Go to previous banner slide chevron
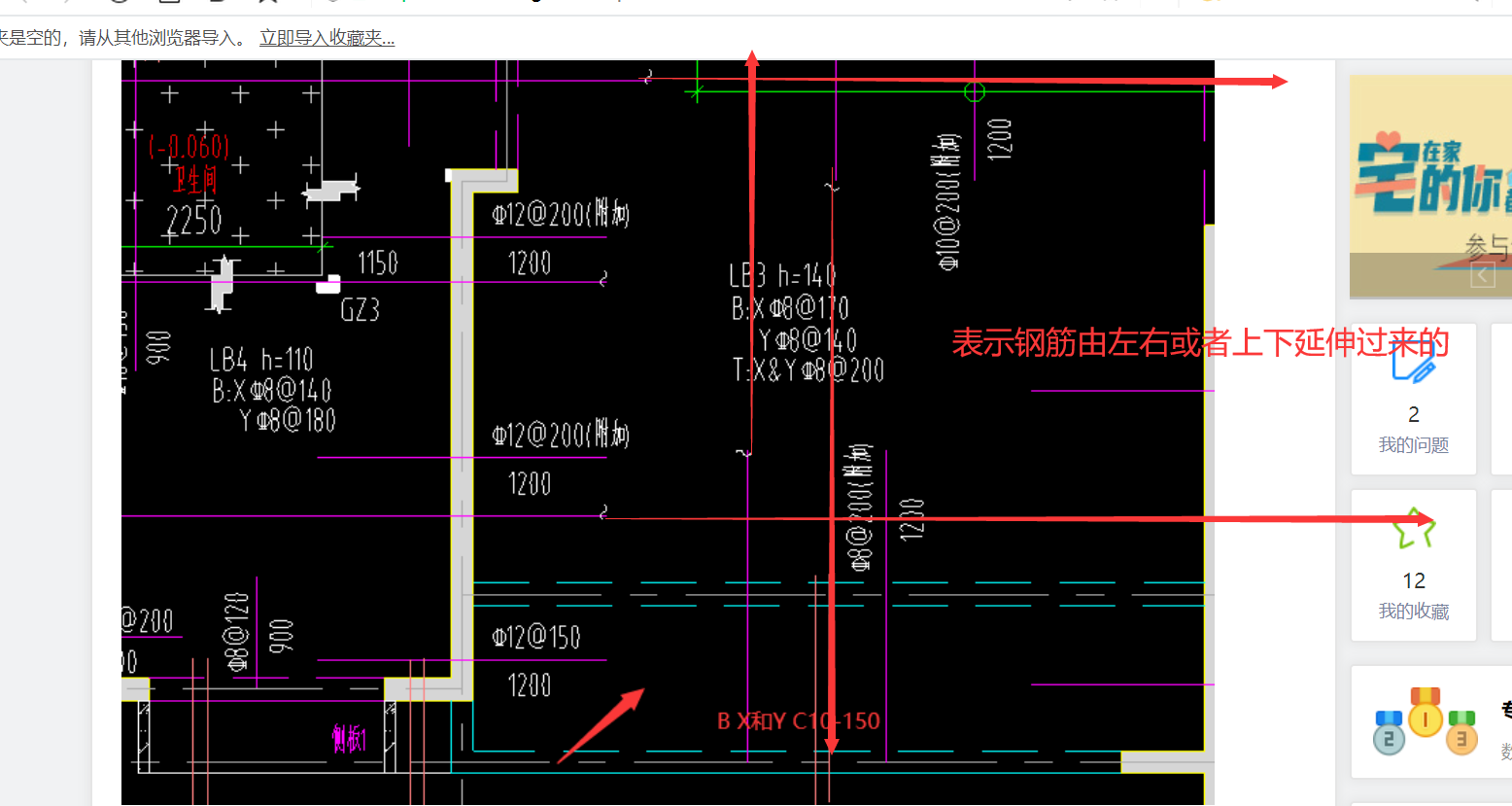The width and height of the screenshot is (1512, 806). (1483, 275)
